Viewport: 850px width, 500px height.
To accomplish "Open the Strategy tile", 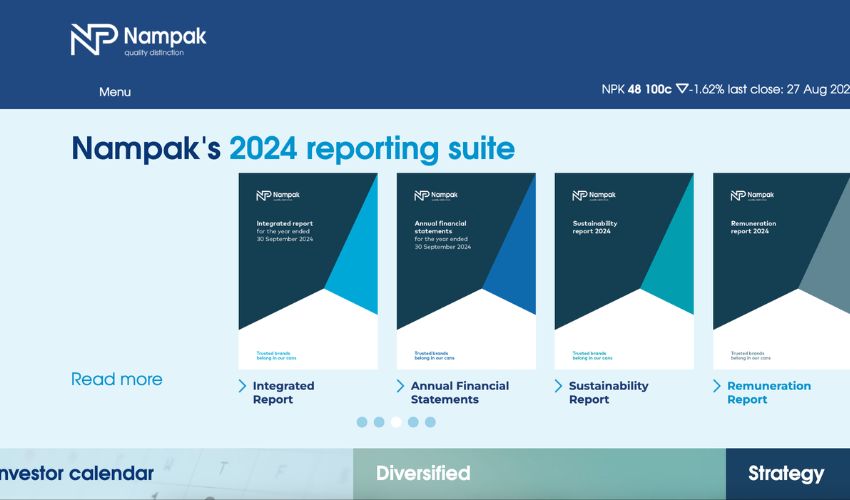I will (788, 474).
